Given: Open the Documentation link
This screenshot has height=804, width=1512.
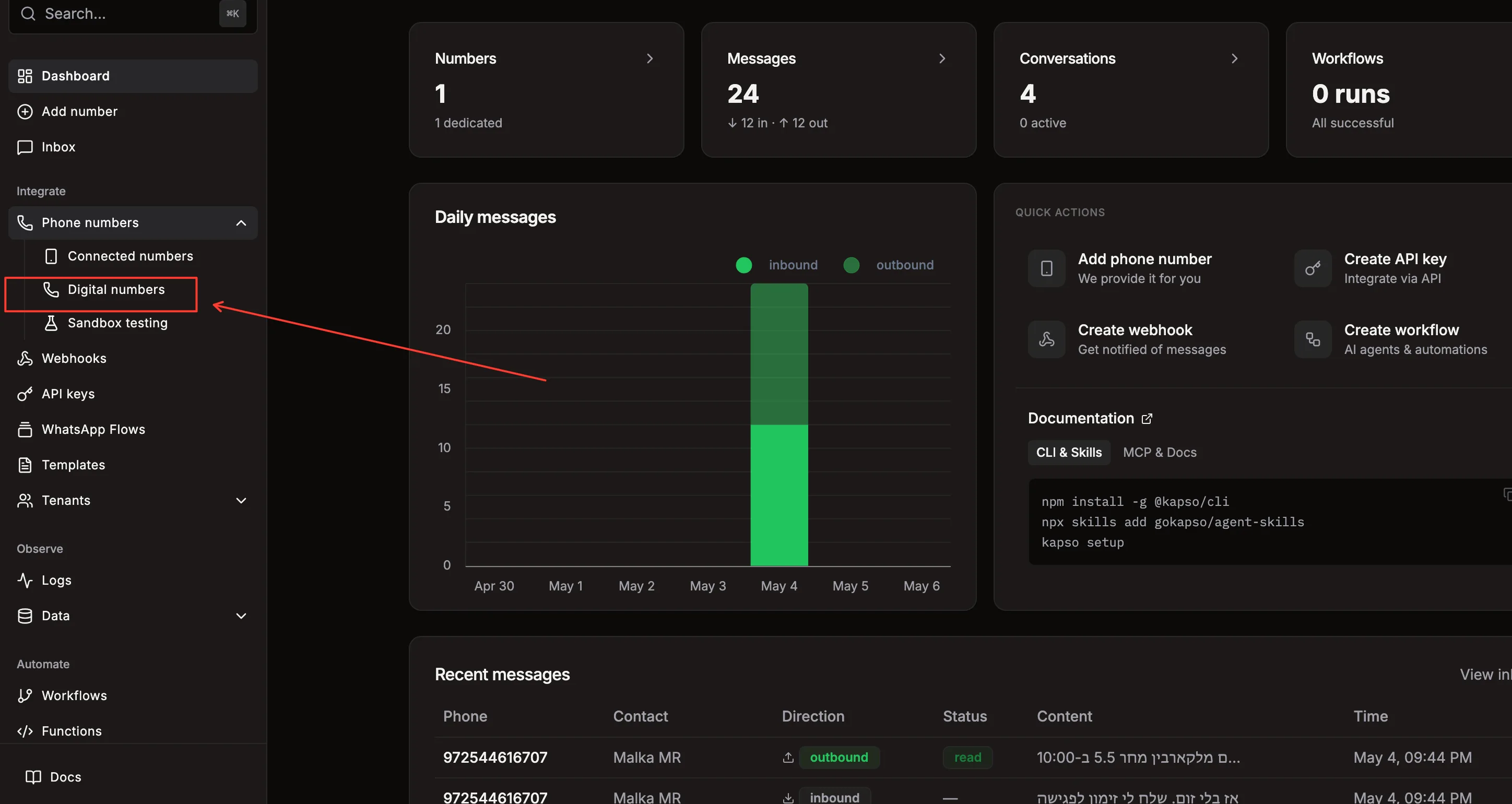Looking at the screenshot, I should pyautogui.click(x=1090, y=418).
